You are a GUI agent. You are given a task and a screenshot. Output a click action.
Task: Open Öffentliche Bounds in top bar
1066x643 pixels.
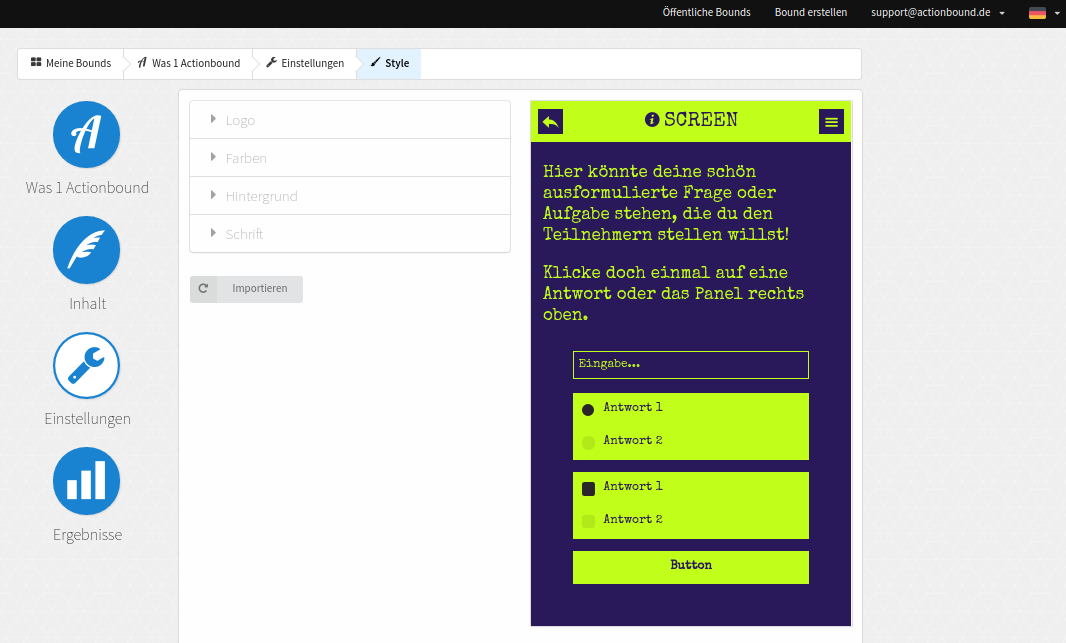706,12
